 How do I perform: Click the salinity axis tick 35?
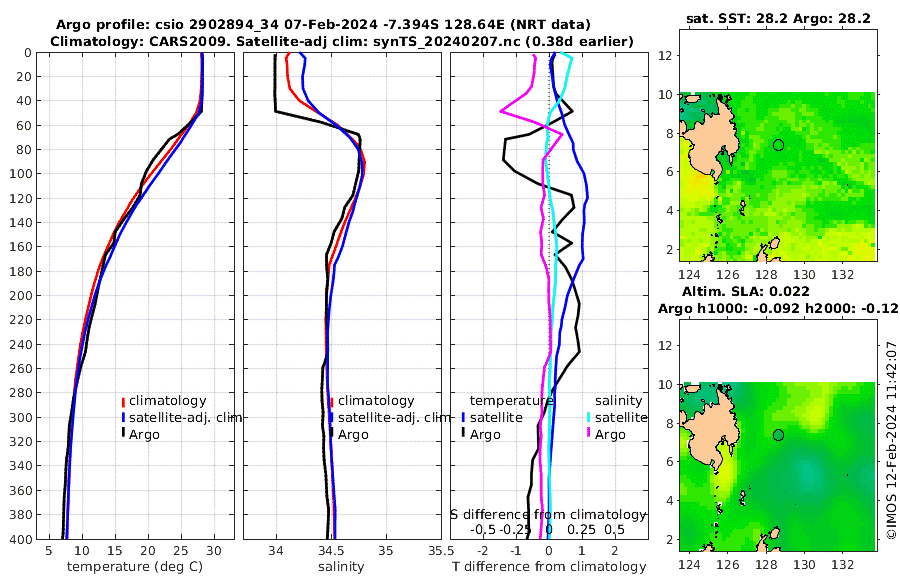[x=386, y=551]
